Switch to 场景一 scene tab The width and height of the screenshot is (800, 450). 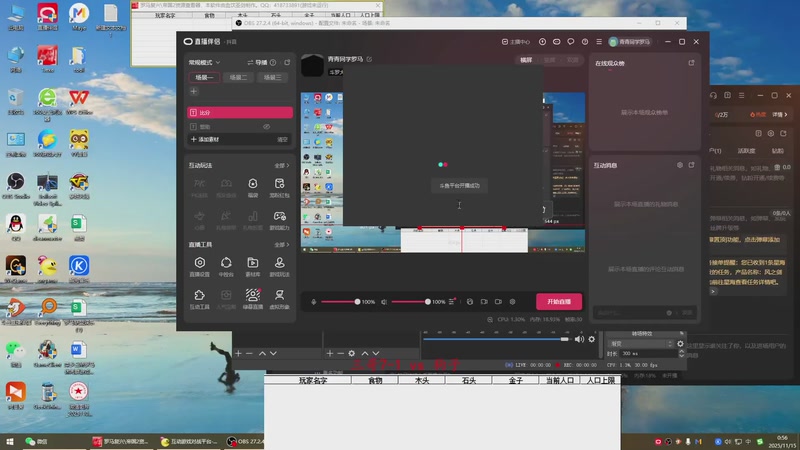(205, 78)
